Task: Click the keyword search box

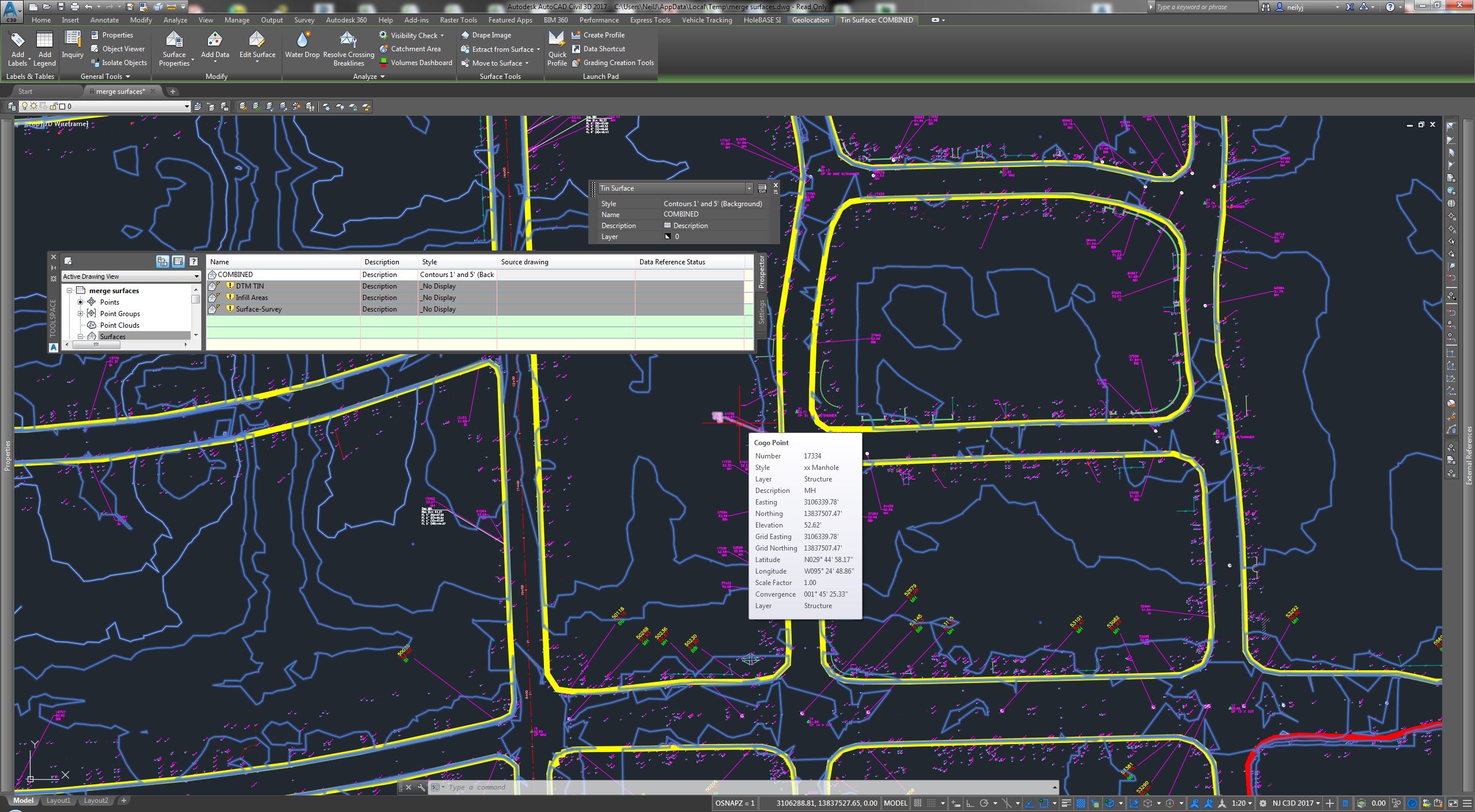Action: click(1206, 7)
